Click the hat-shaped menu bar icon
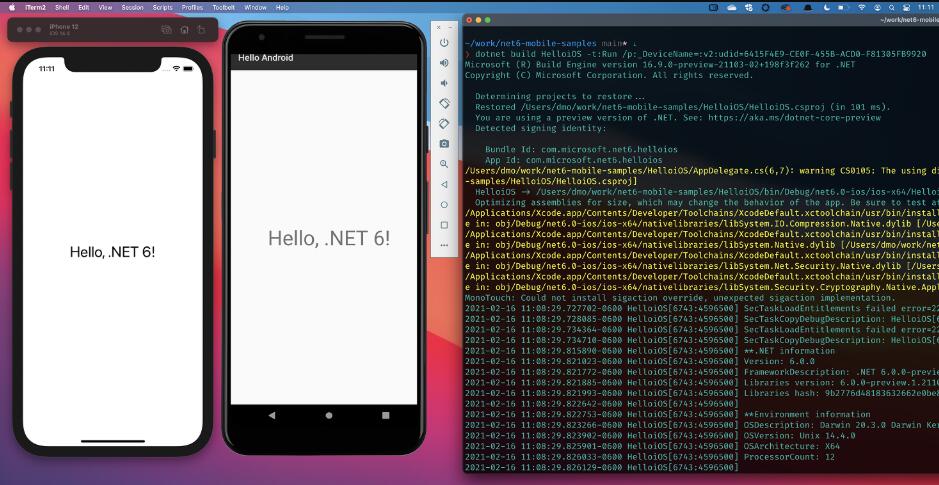This screenshot has height=485, width=939. point(808,7)
